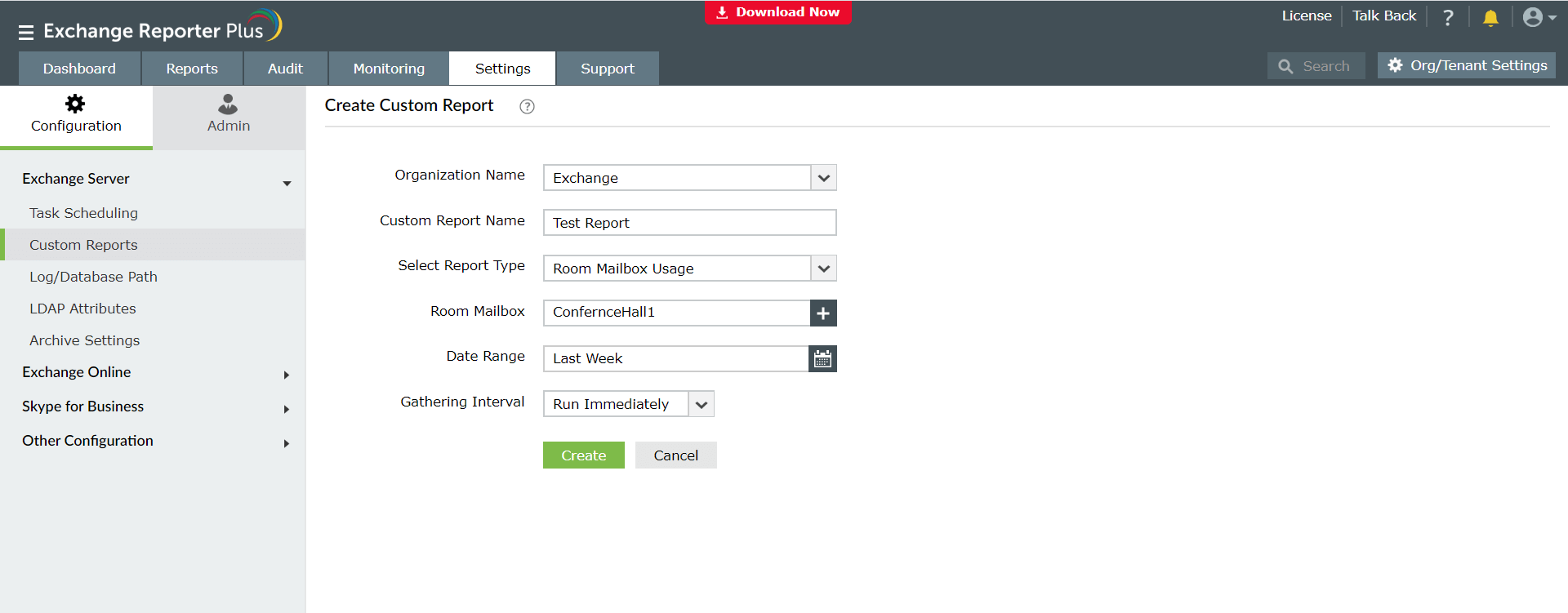Image resolution: width=1568 pixels, height=613 pixels.
Task: Switch to the Monitoring tab
Action: click(x=389, y=69)
